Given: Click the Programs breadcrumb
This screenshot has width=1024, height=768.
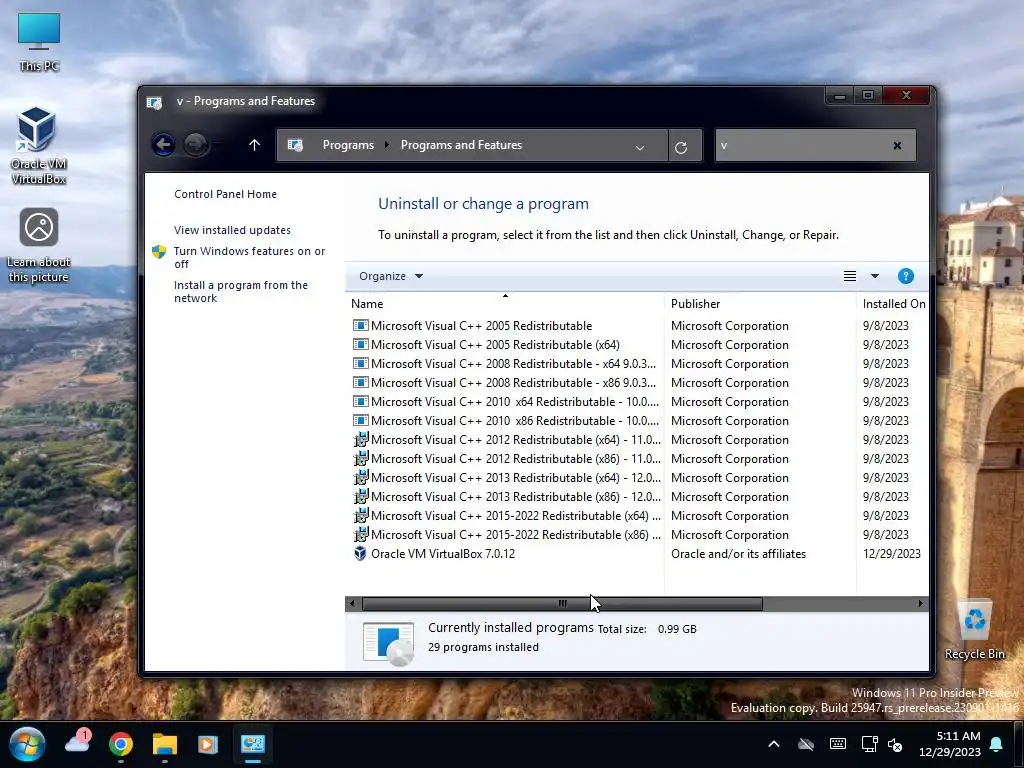Looking at the screenshot, I should [348, 145].
